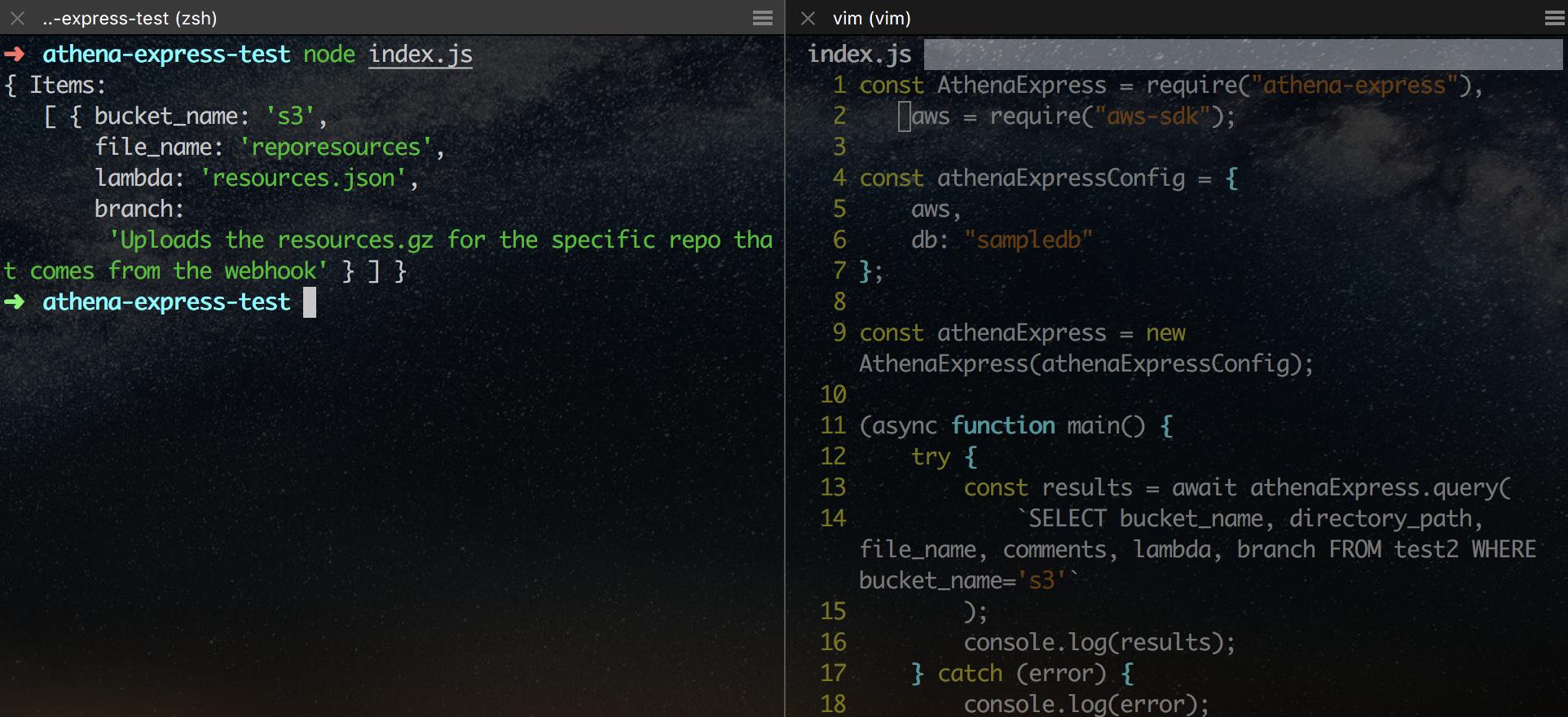Click bucket_name='s3' in the query
This screenshot has height=717, width=1568.
[962, 581]
